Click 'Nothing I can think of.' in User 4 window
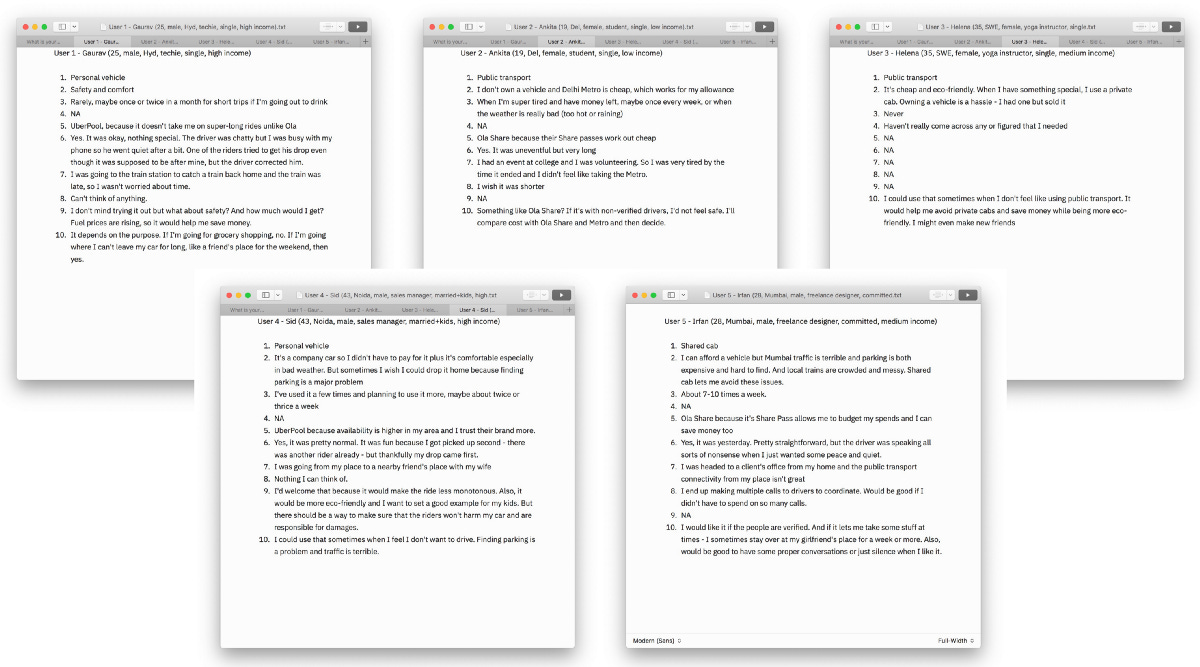The image size is (1200, 667). point(311,479)
